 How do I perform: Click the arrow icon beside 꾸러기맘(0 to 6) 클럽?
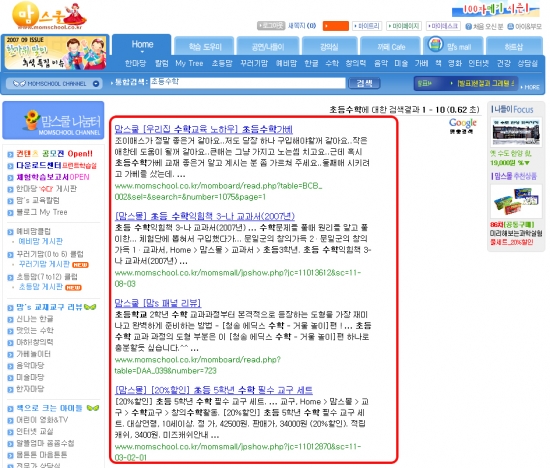[x=11, y=255]
